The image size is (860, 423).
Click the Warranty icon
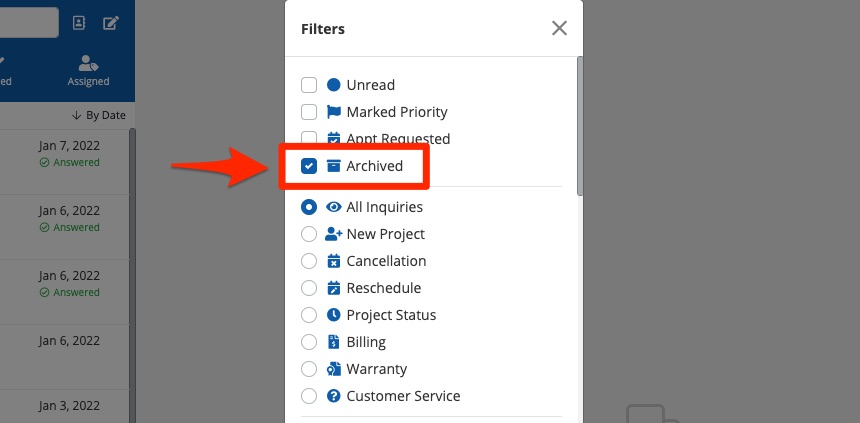(x=334, y=369)
